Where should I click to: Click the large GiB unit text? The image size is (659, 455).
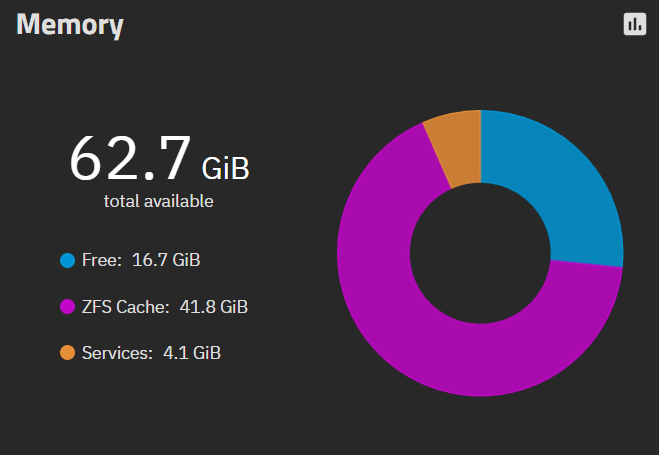tap(226, 168)
